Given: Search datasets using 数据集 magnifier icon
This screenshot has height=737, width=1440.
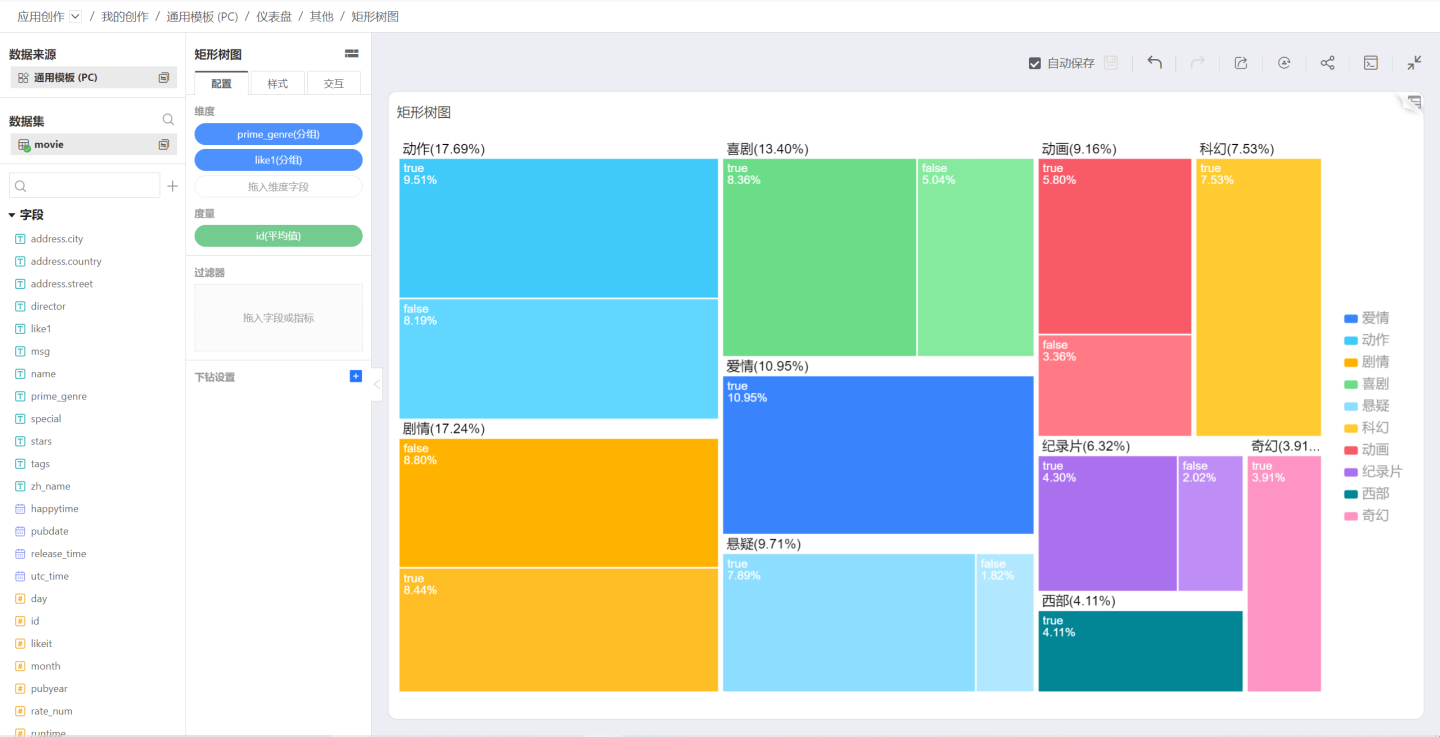Looking at the screenshot, I should (x=168, y=120).
